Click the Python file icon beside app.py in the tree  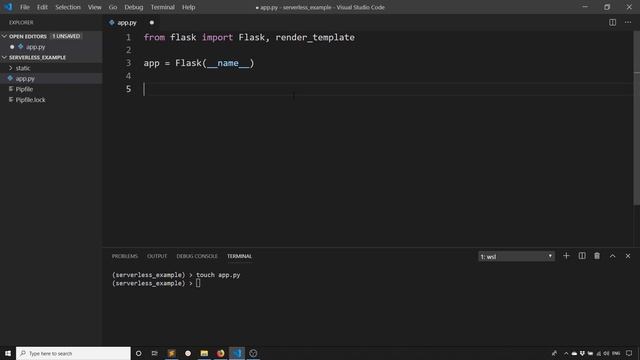click(x=11, y=78)
